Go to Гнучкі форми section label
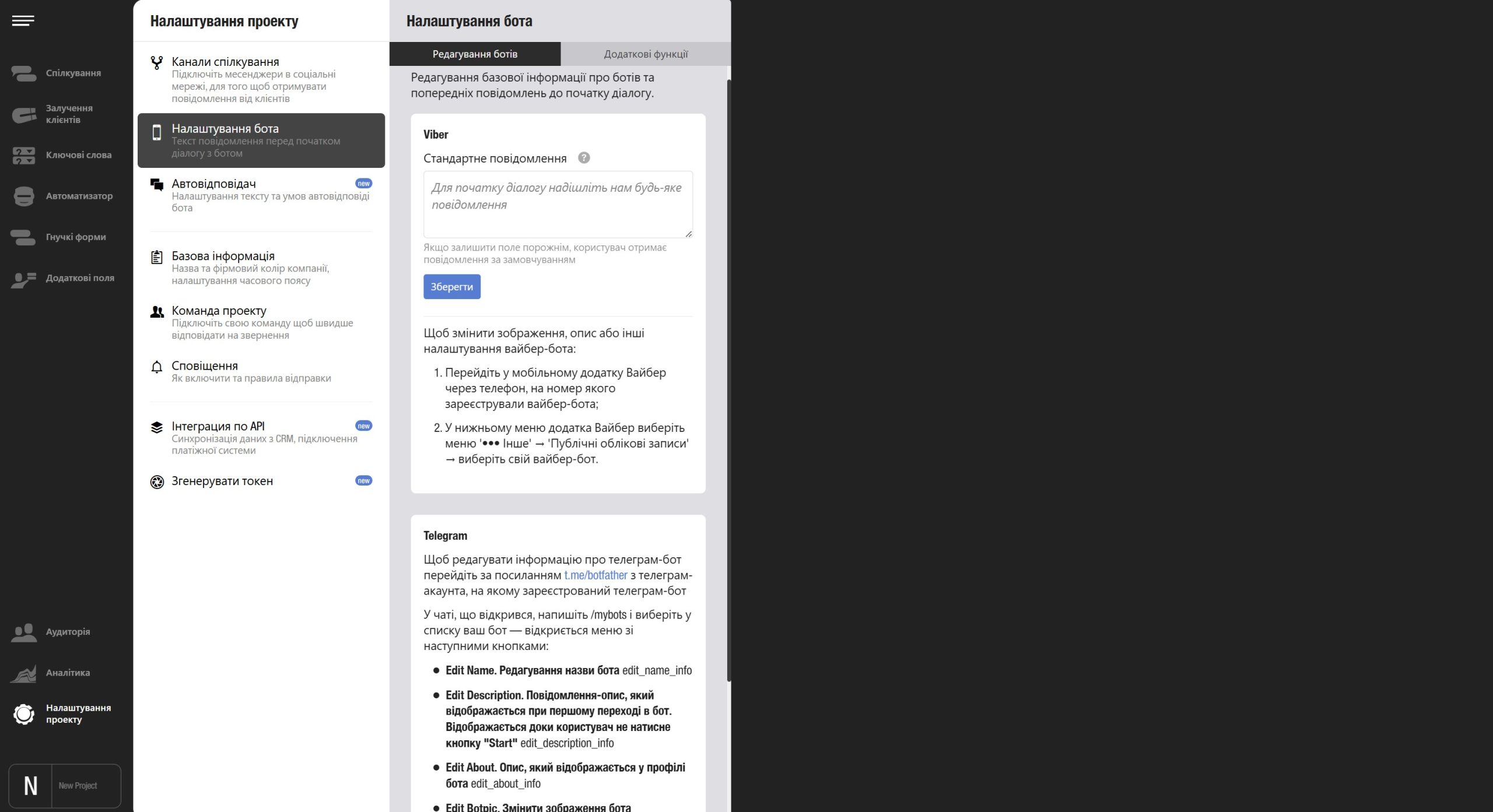1493x812 pixels. (x=76, y=237)
